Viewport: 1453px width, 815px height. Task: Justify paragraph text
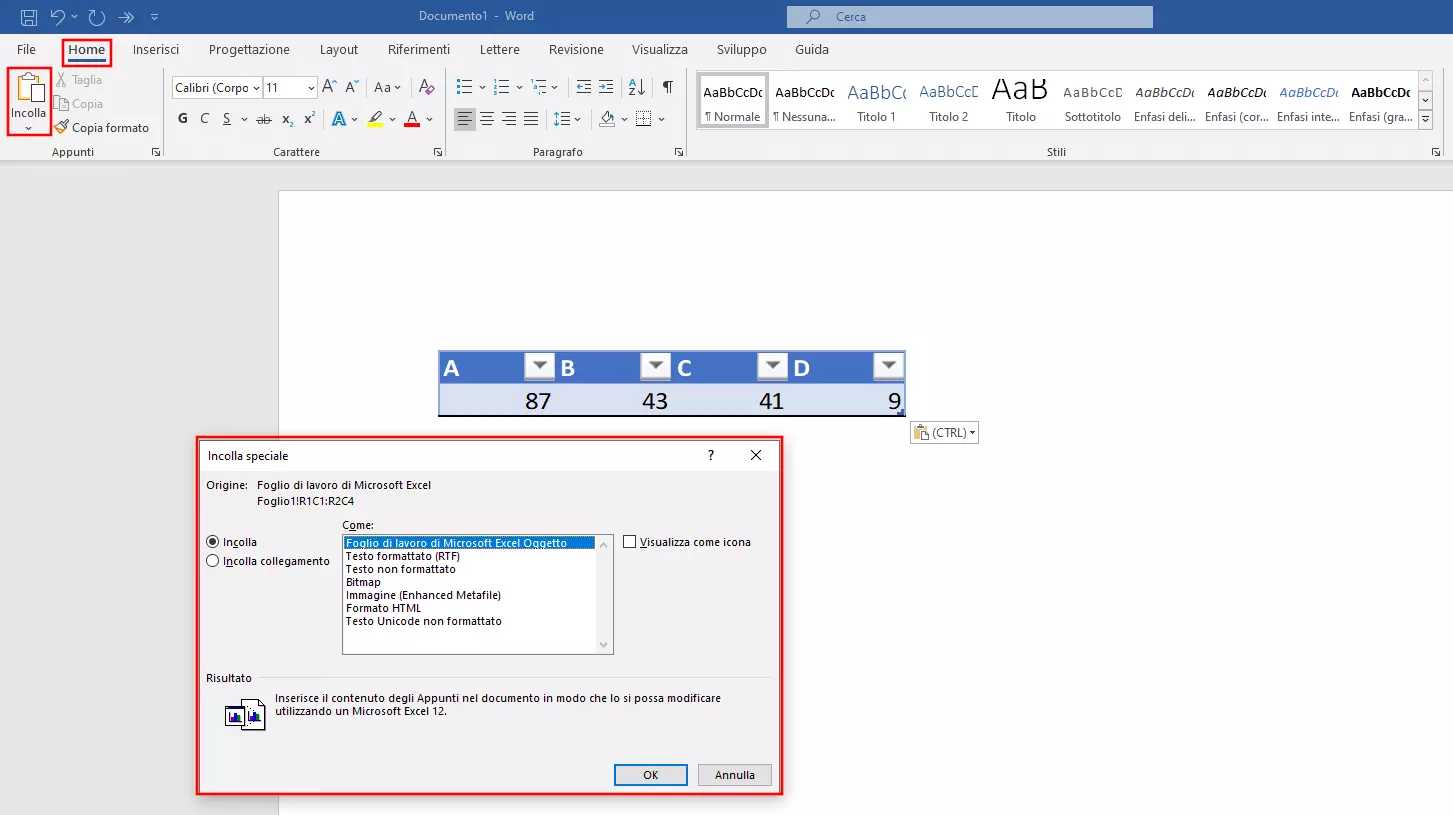pos(531,119)
